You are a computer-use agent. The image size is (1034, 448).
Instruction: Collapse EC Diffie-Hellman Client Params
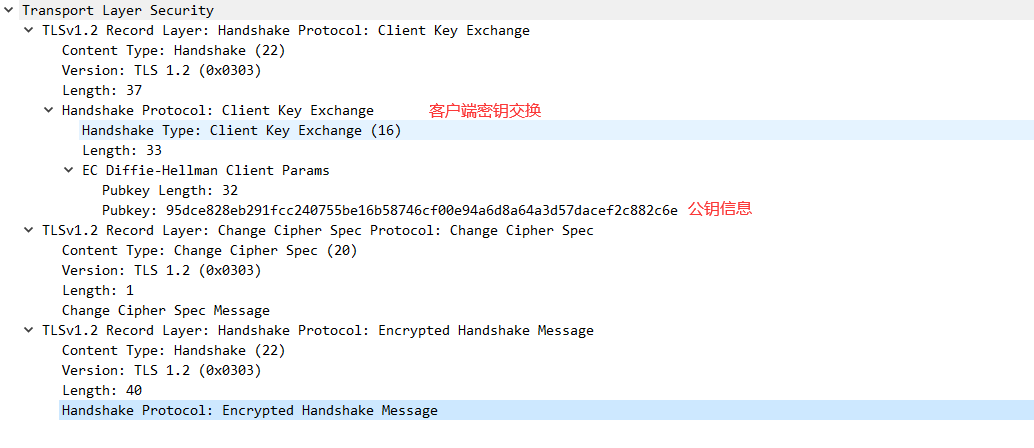tap(69, 170)
